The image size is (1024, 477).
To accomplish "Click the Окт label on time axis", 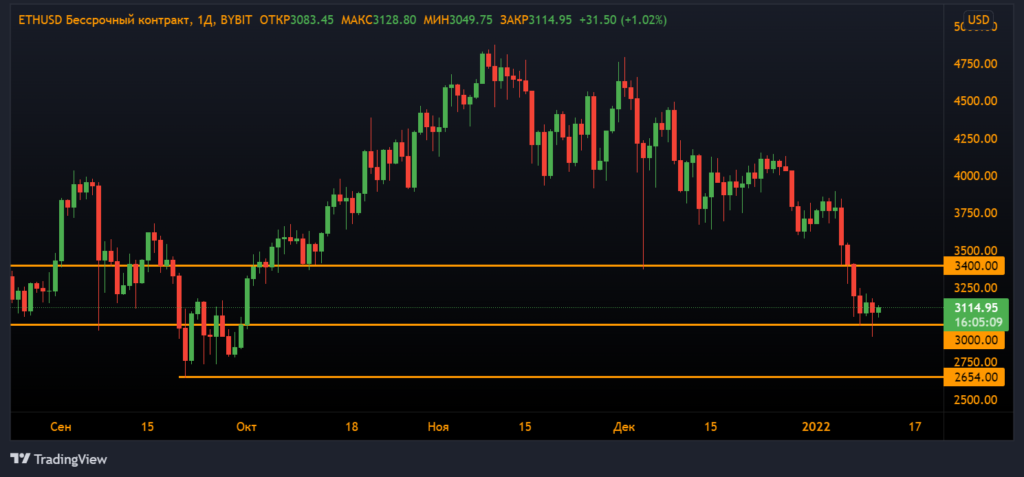I will pyautogui.click(x=246, y=427).
